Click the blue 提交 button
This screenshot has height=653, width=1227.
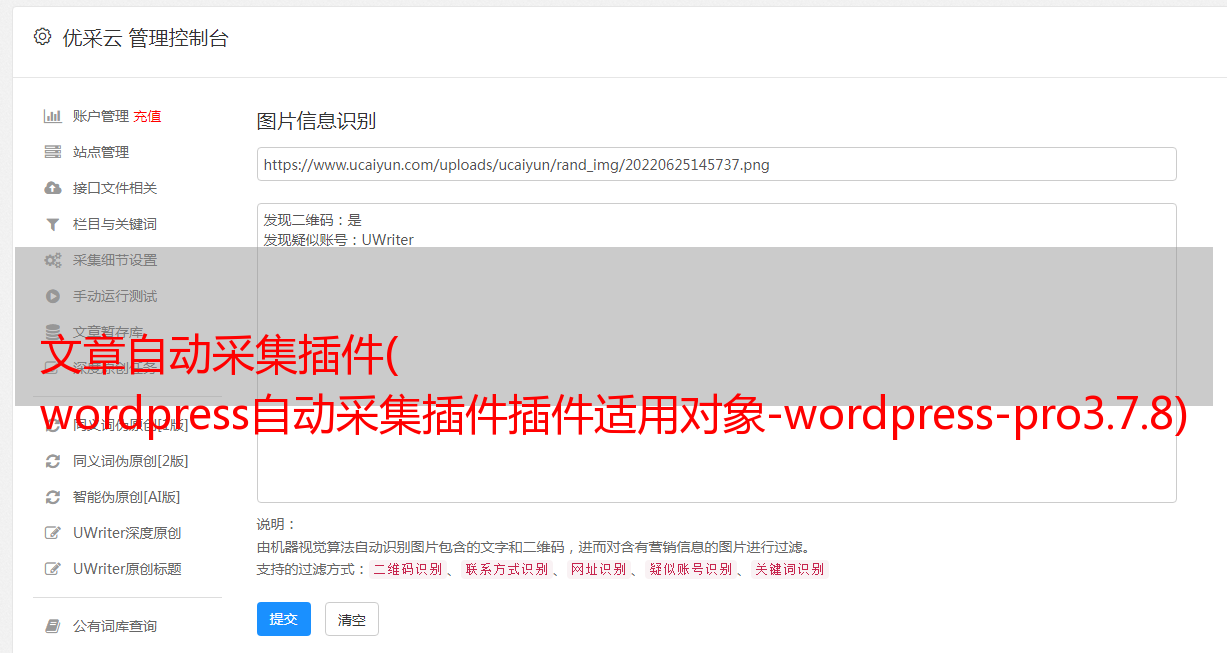tap(284, 619)
